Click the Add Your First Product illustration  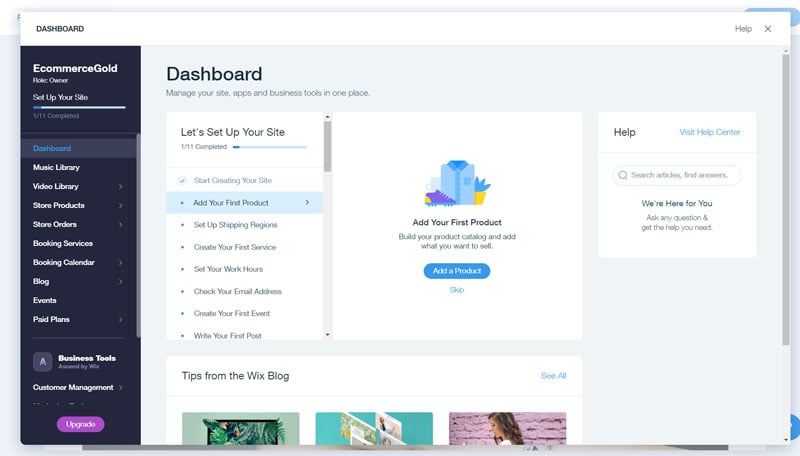click(457, 183)
